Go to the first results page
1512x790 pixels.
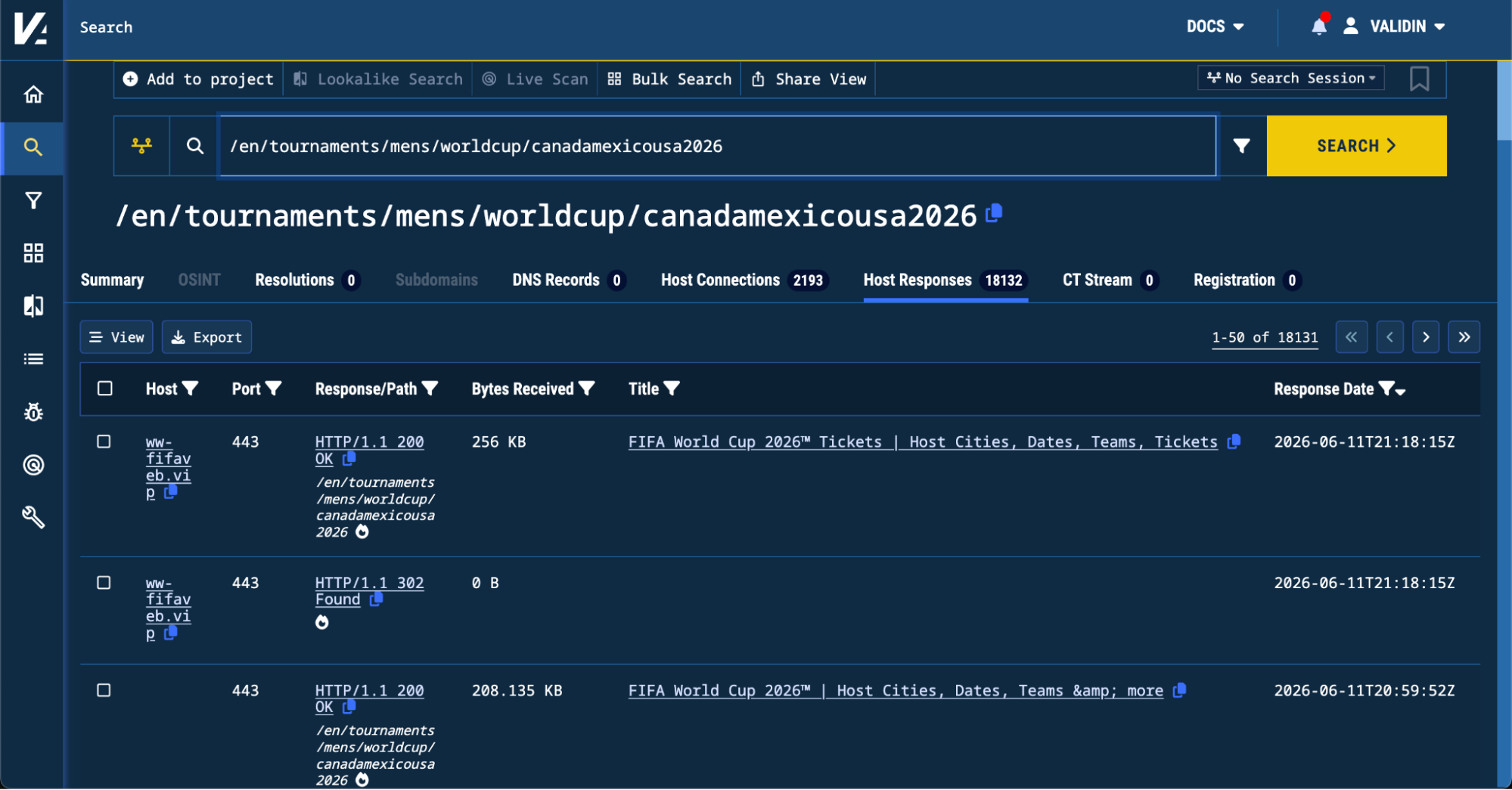point(1352,337)
